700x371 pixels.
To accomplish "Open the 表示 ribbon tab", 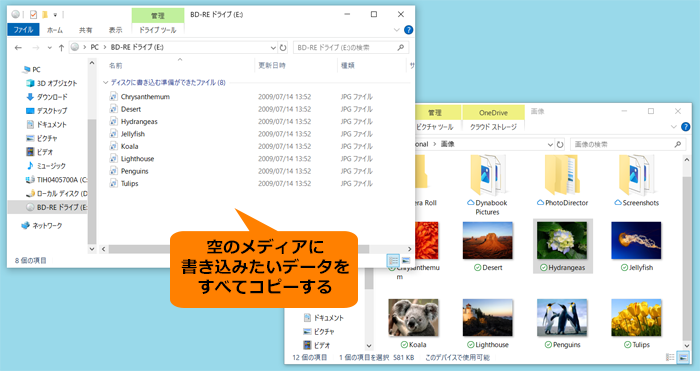I will tap(115, 30).
